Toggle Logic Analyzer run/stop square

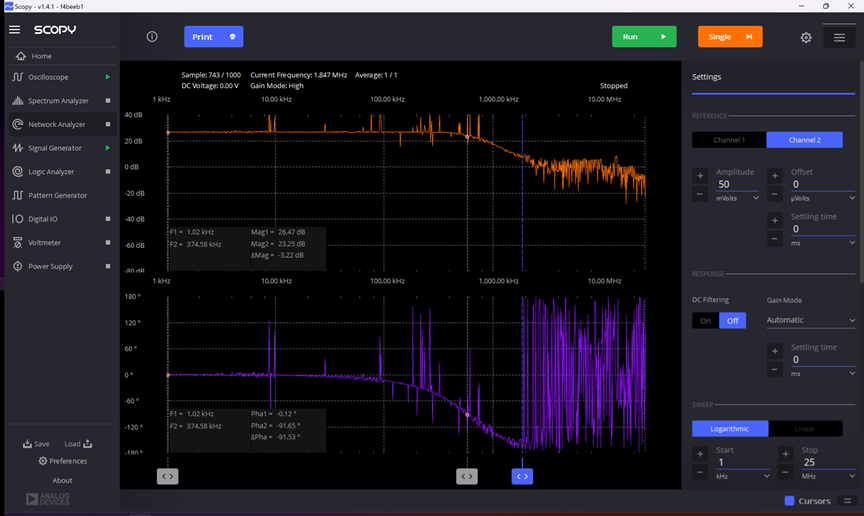[108, 172]
